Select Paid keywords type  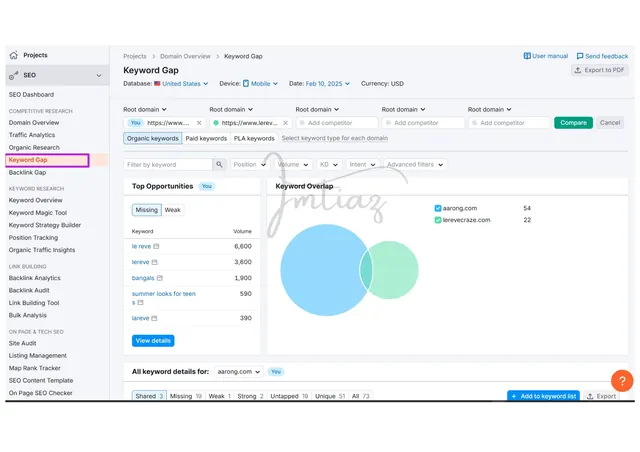(206, 138)
